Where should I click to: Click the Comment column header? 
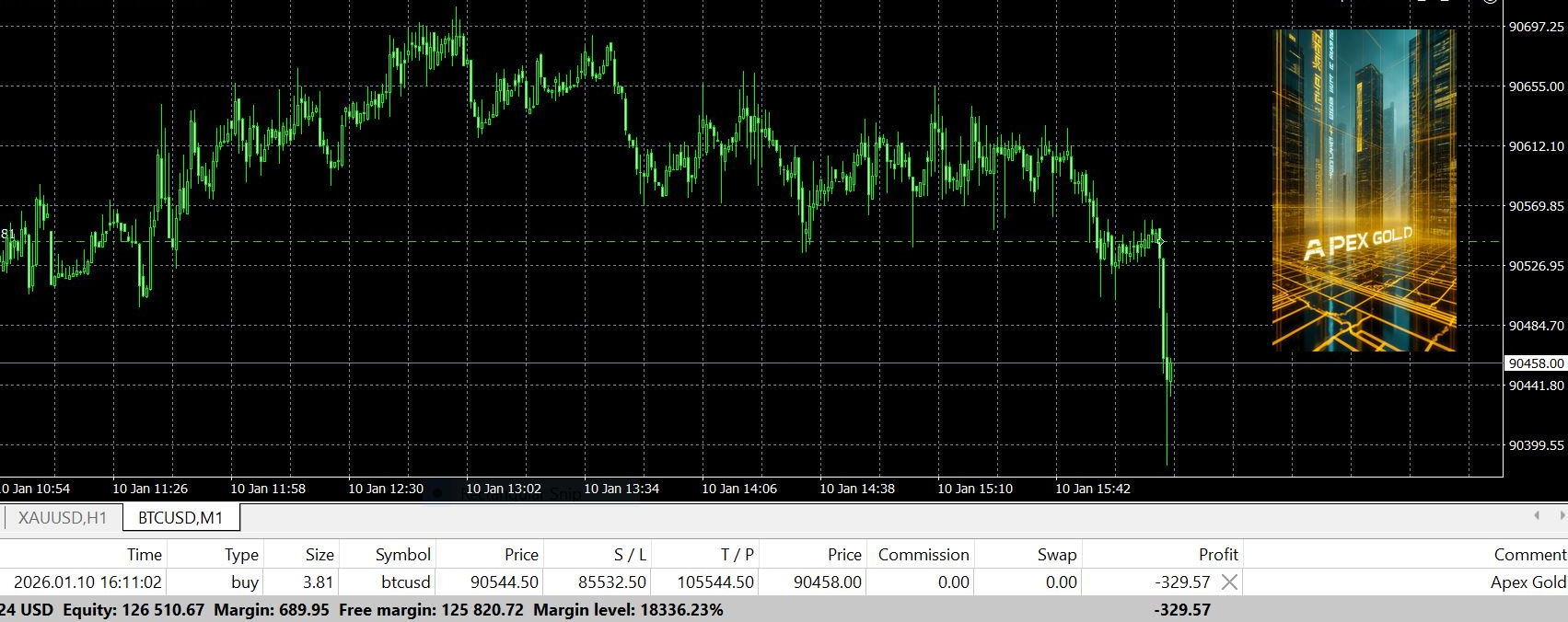[1529, 554]
